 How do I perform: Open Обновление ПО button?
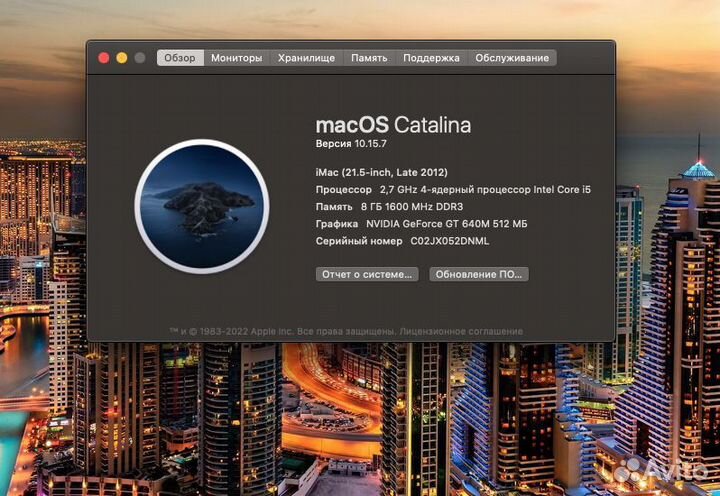(x=479, y=274)
